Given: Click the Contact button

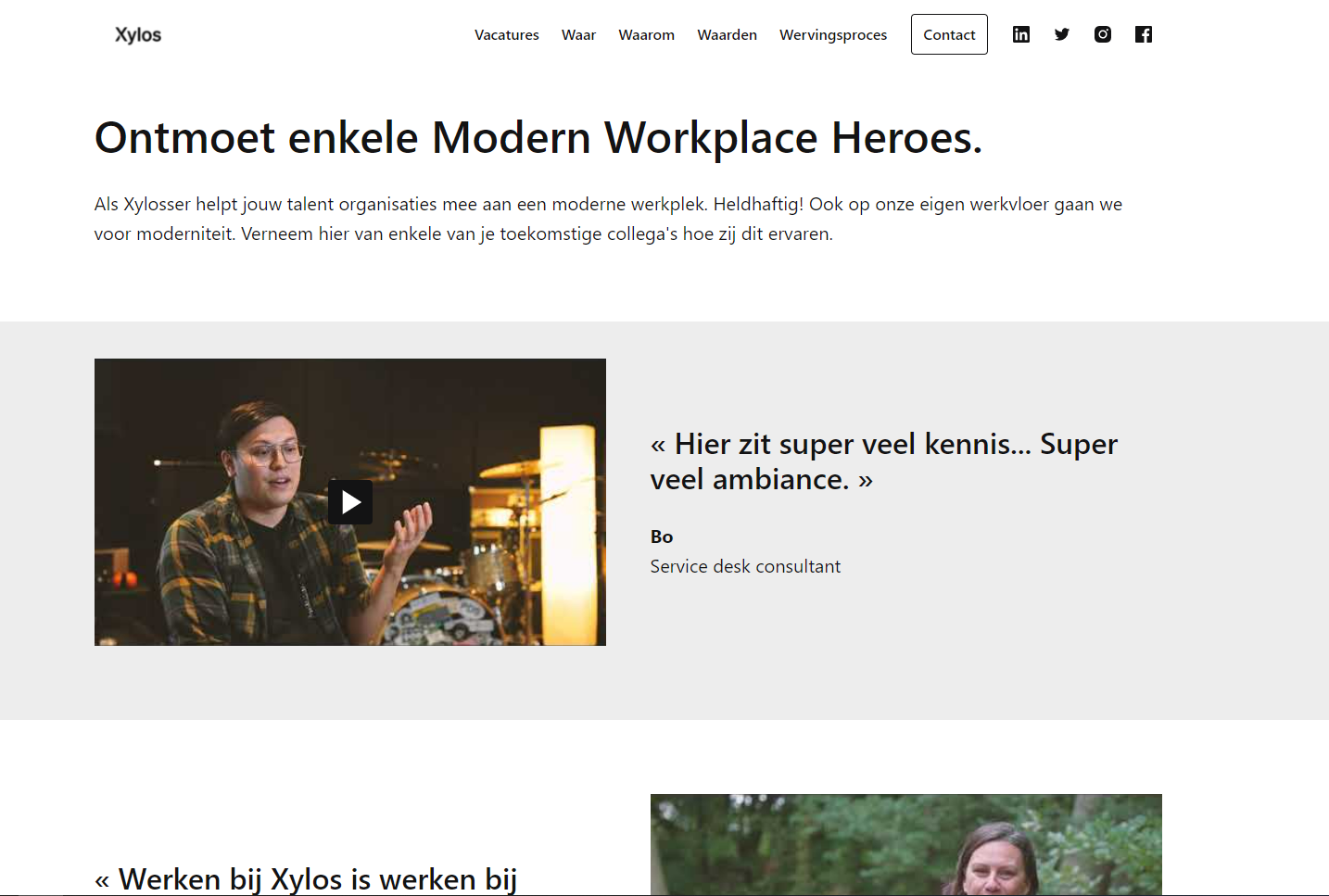Looking at the screenshot, I should [x=948, y=34].
